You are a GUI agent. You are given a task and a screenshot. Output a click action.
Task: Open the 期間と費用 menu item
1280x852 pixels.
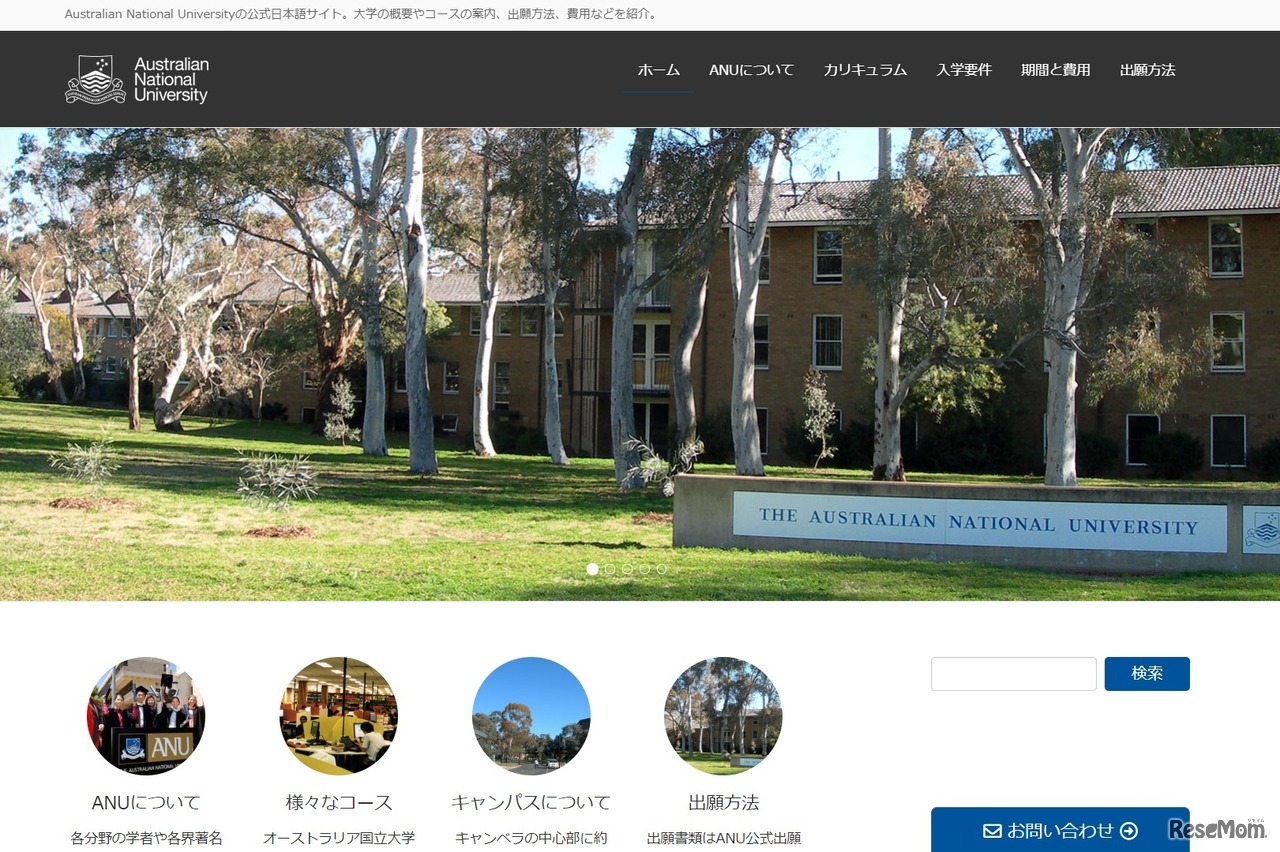click(x=1056, y=70)
